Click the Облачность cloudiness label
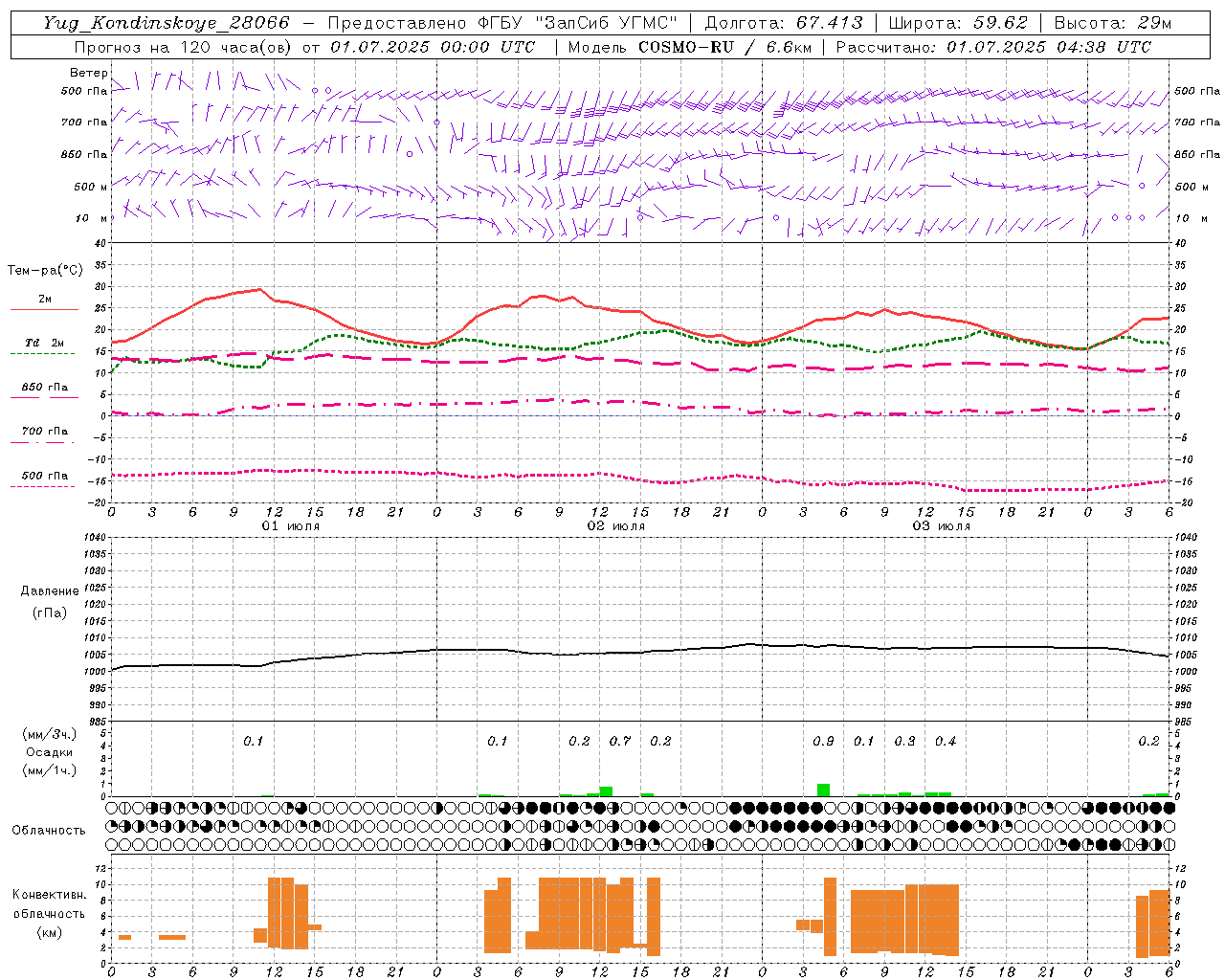The width and height of the screenshot is (1225, 980). click(49, 830)
